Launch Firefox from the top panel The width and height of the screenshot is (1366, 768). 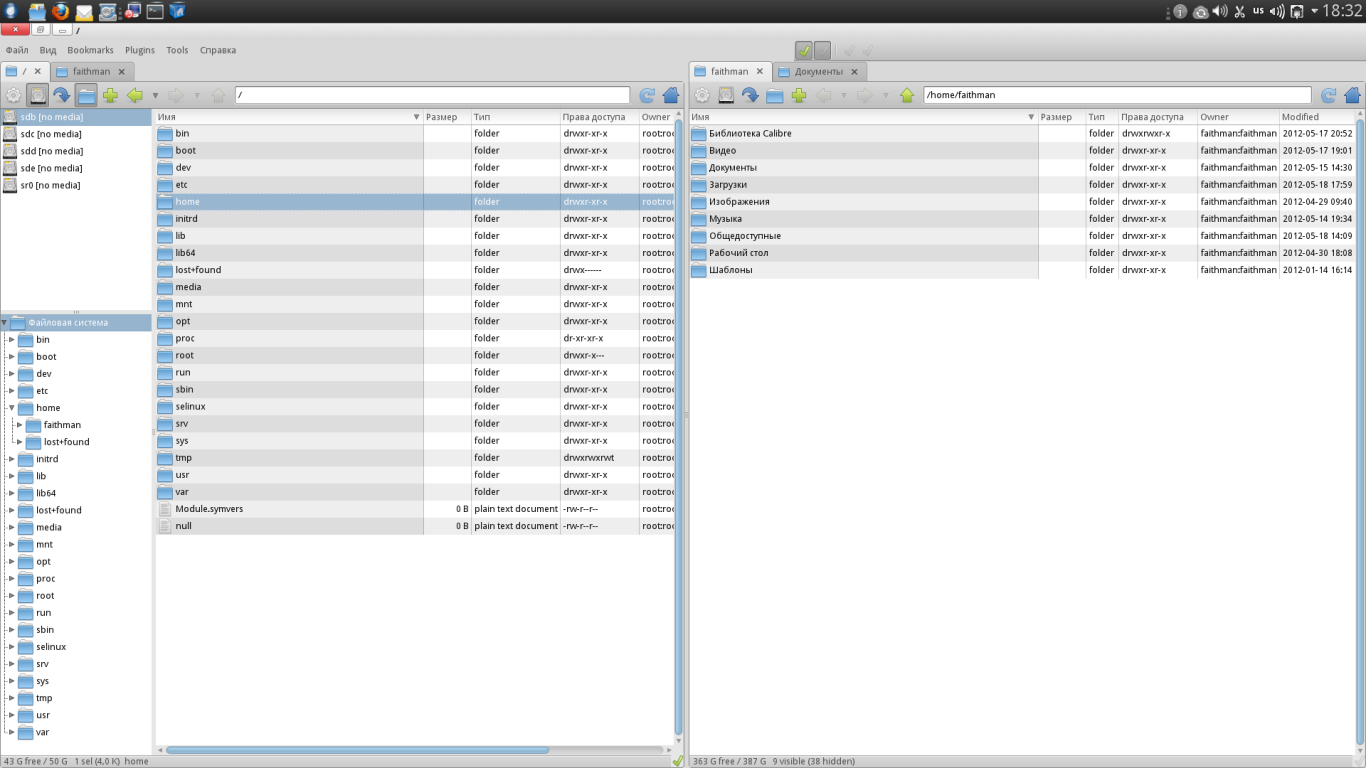60,11
